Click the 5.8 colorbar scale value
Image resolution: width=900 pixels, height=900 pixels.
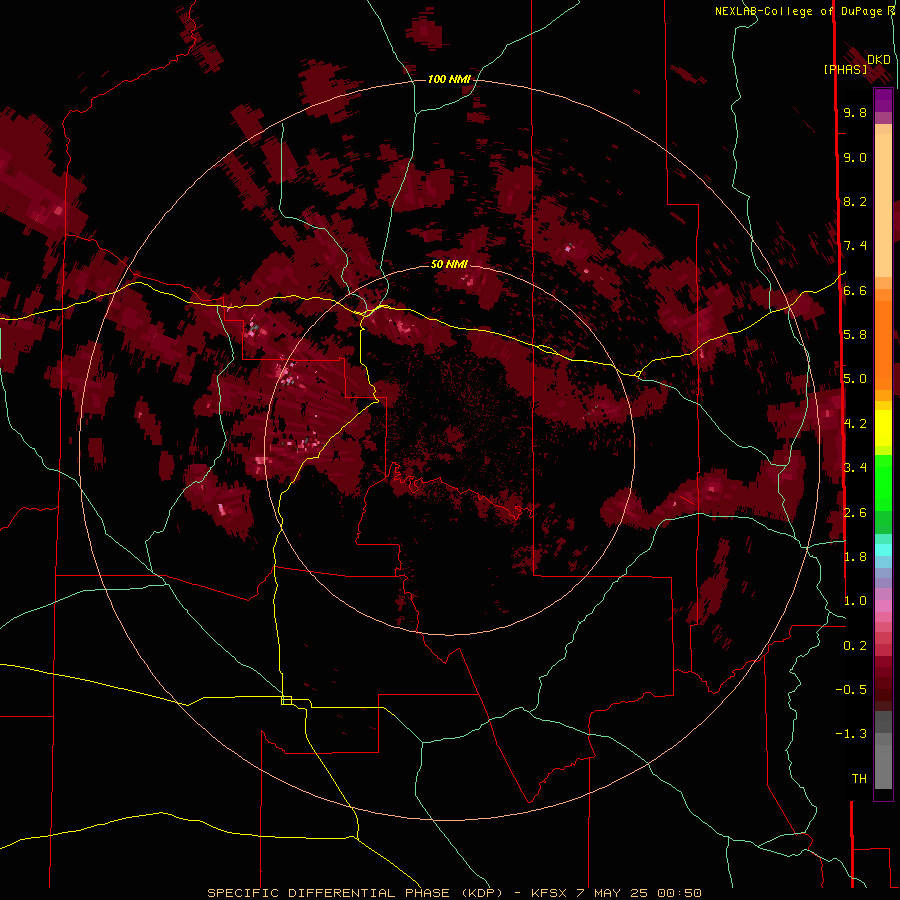point(855,335)
